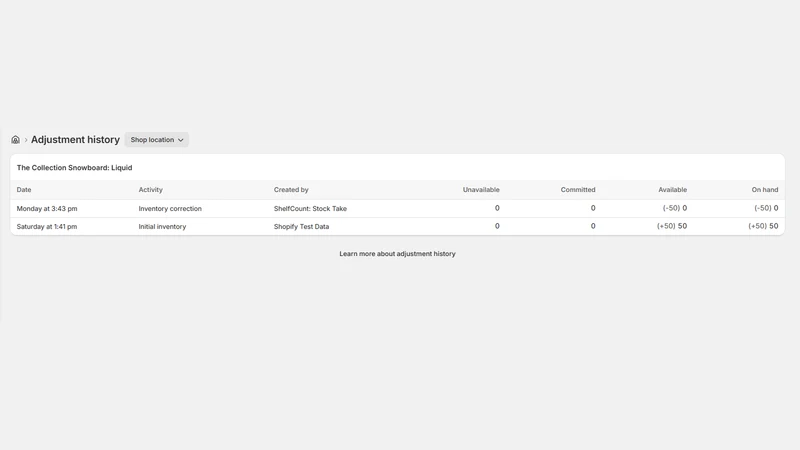Select the Committed column header
This screenshot has width=800, height=450.
pos(578,189)
